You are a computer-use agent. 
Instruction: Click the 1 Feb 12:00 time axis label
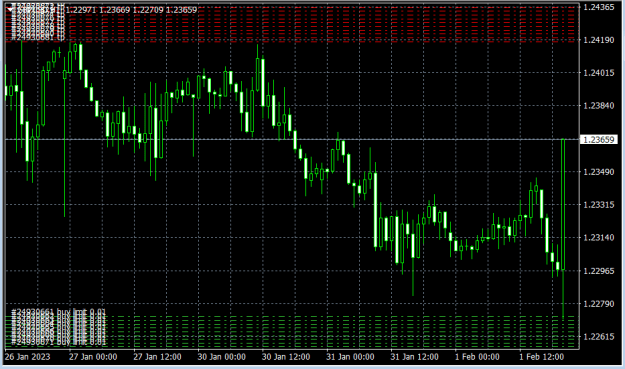tap(541, 357)
